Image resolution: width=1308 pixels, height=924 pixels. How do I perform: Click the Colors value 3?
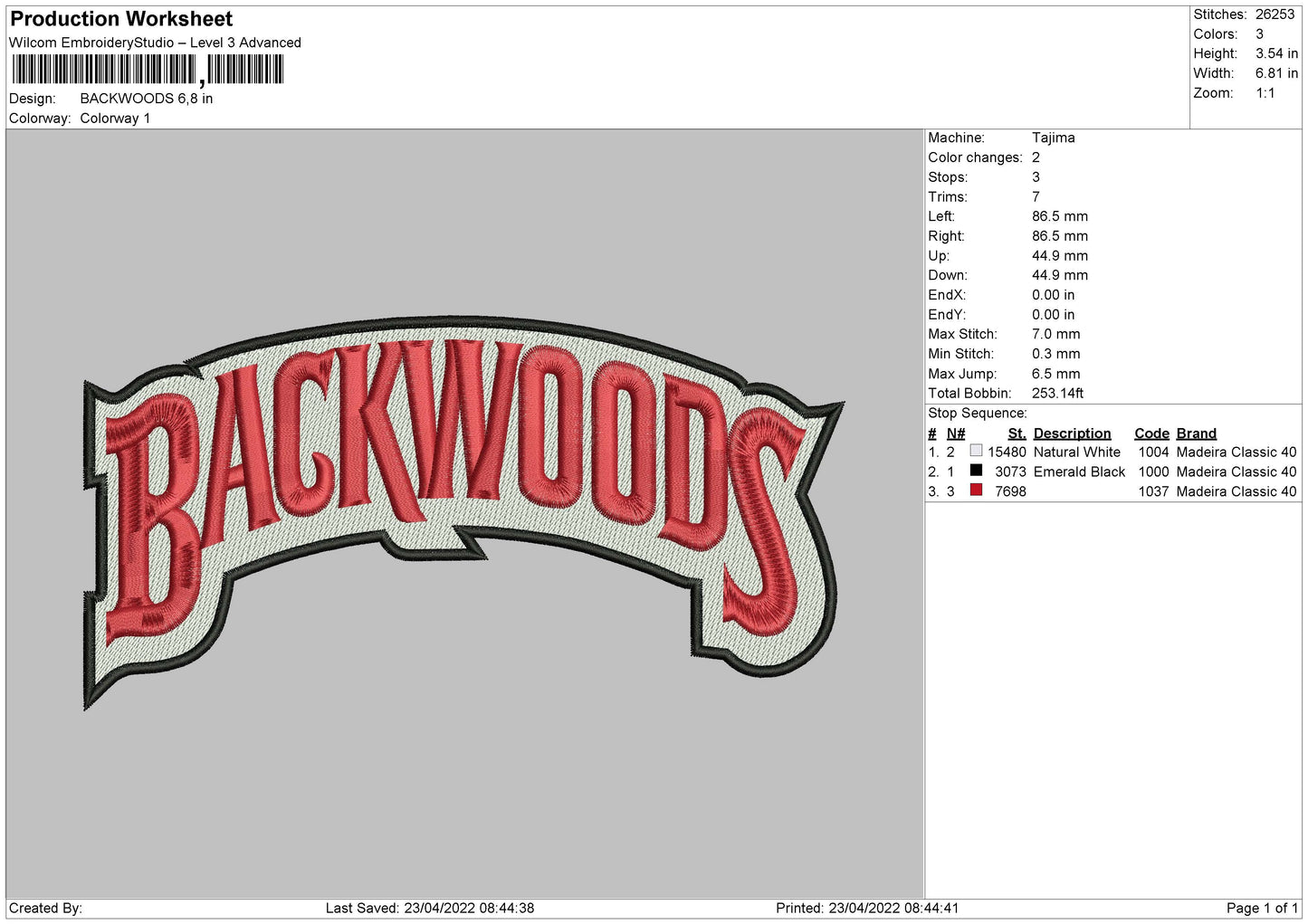1259,34
